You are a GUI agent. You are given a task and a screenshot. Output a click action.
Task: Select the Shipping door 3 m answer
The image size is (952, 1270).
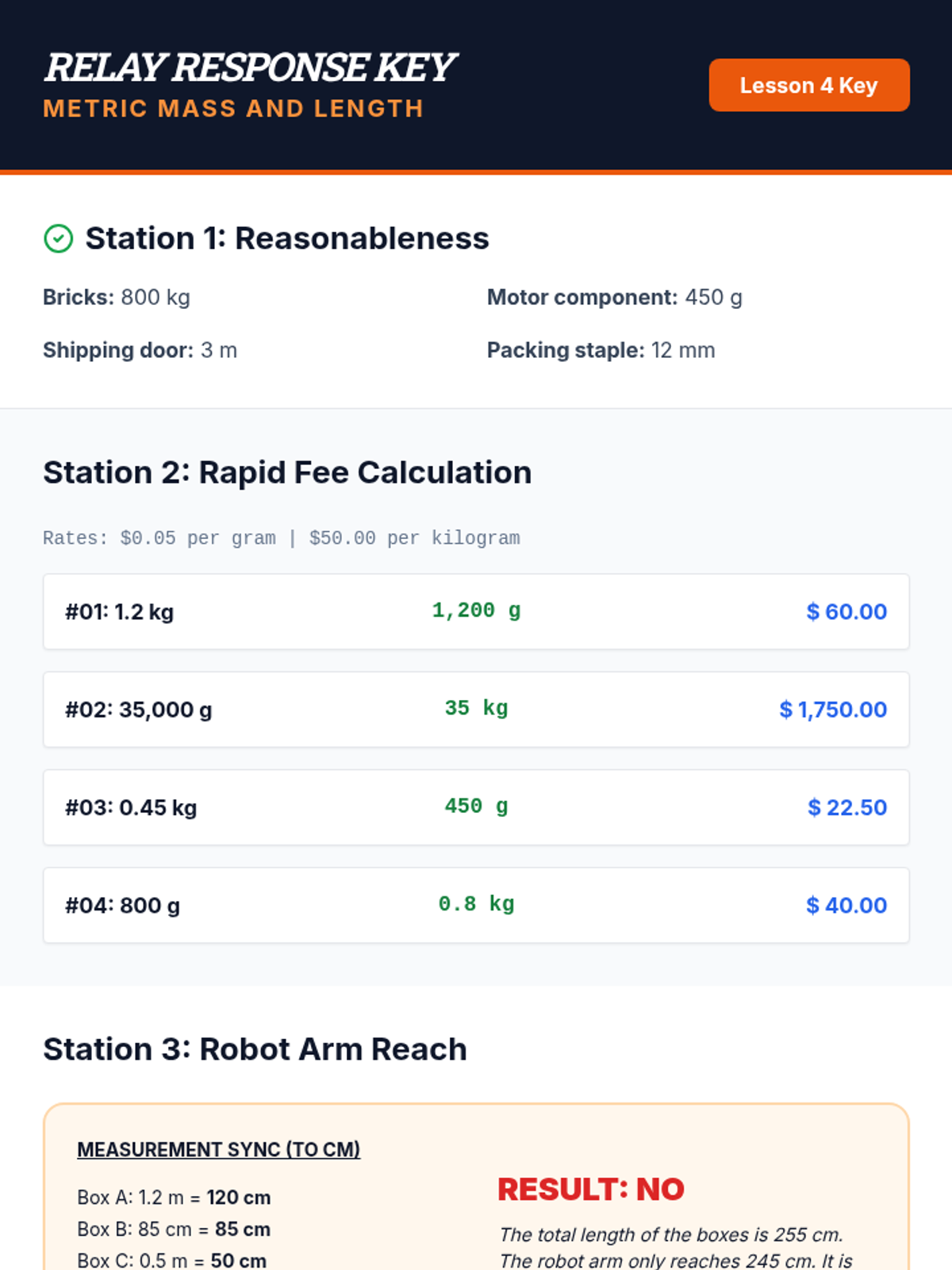point(140,350)
